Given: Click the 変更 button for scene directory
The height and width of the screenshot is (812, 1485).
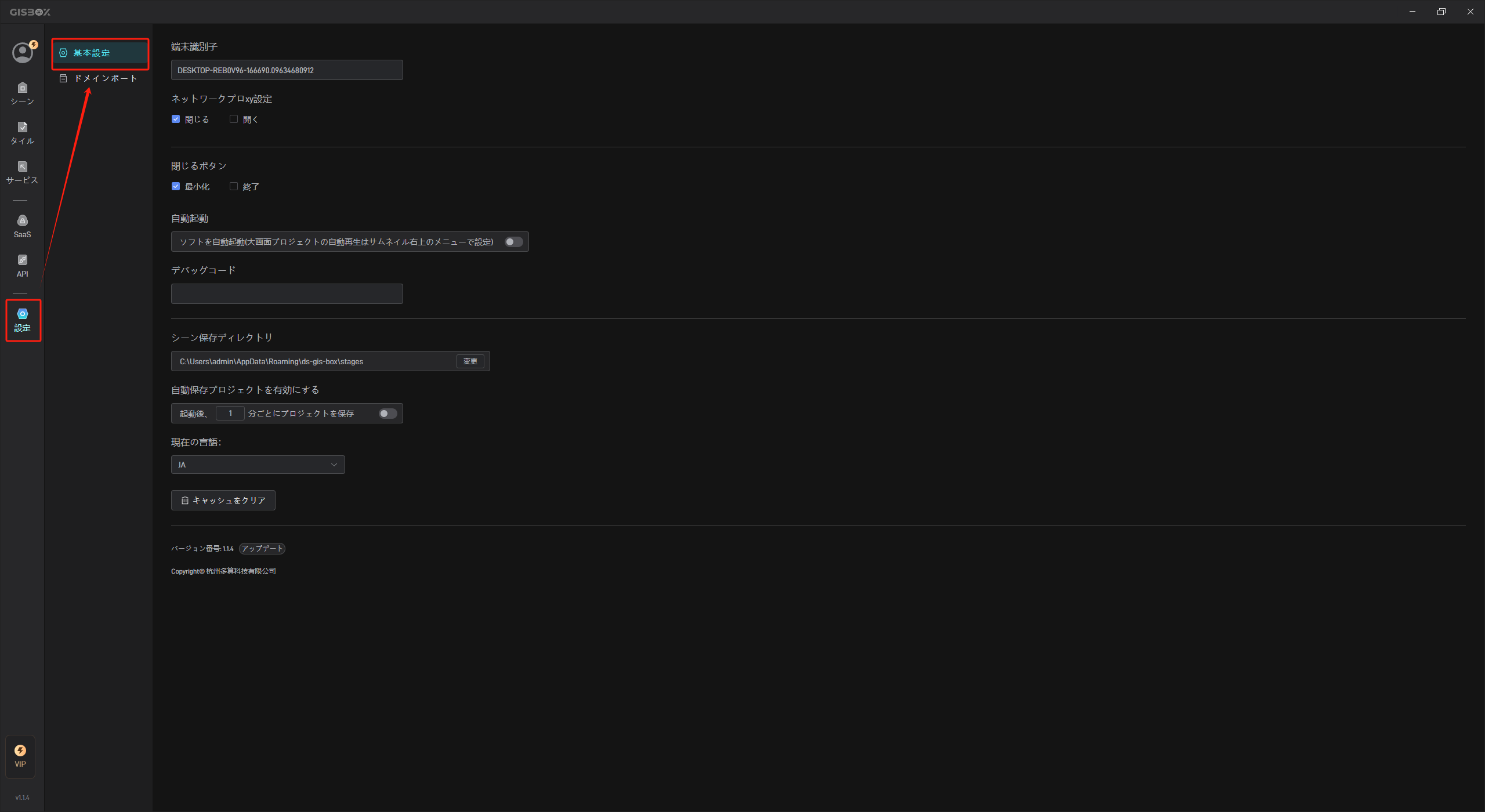Looking at the screenshot, I should pyautogui.click(x=470, y=361).
